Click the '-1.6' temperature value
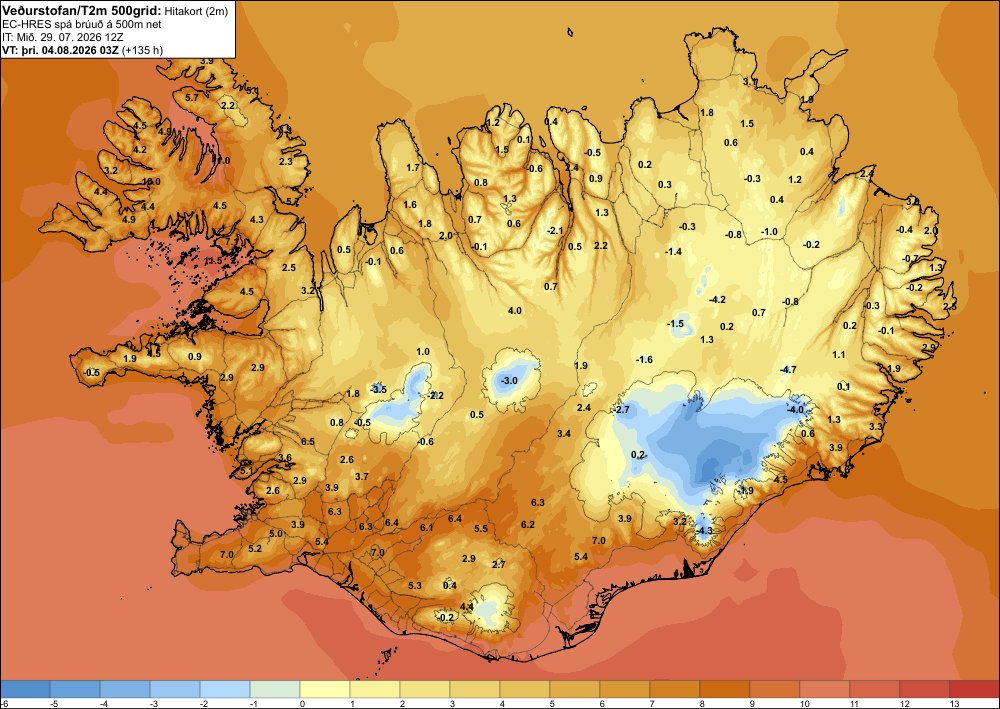 (x=645, y=360)
